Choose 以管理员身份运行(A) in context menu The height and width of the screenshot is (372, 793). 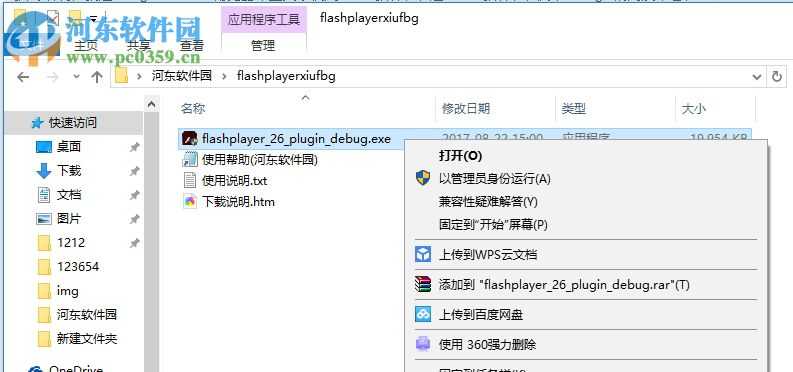495,178
